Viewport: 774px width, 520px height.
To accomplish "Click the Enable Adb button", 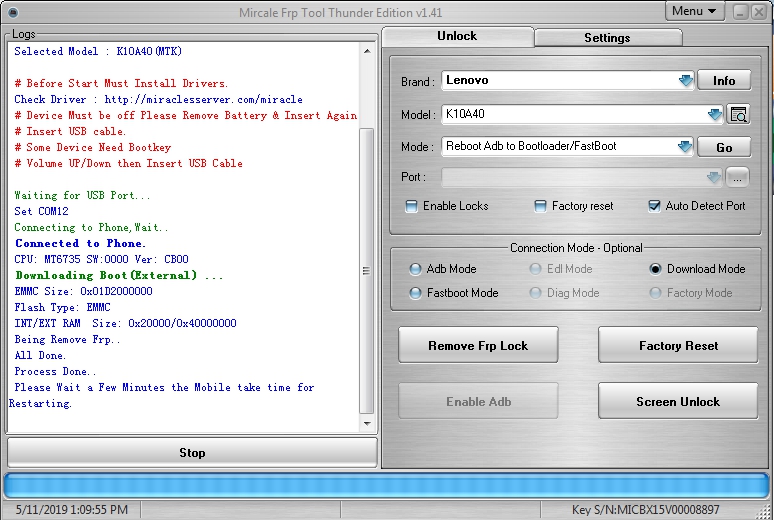I will [x=478, y=401].
